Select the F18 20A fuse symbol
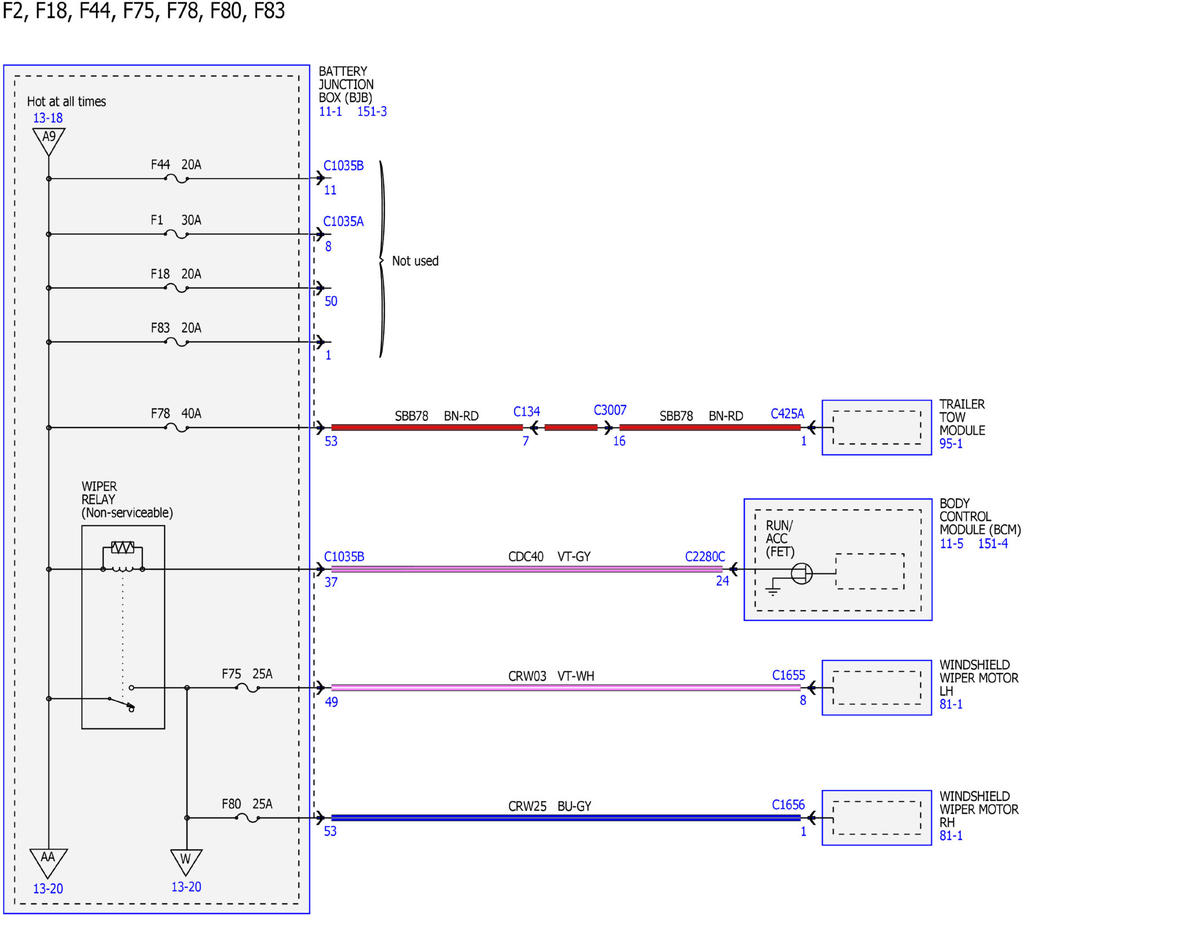The height and width of the screenshot is (927, 1200). [x=176, y=288]
